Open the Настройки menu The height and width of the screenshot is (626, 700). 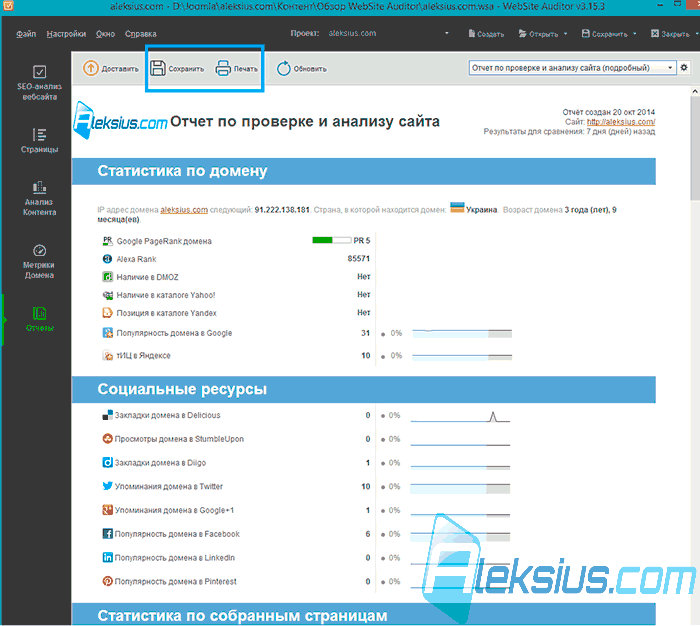[x=66, y=34]
